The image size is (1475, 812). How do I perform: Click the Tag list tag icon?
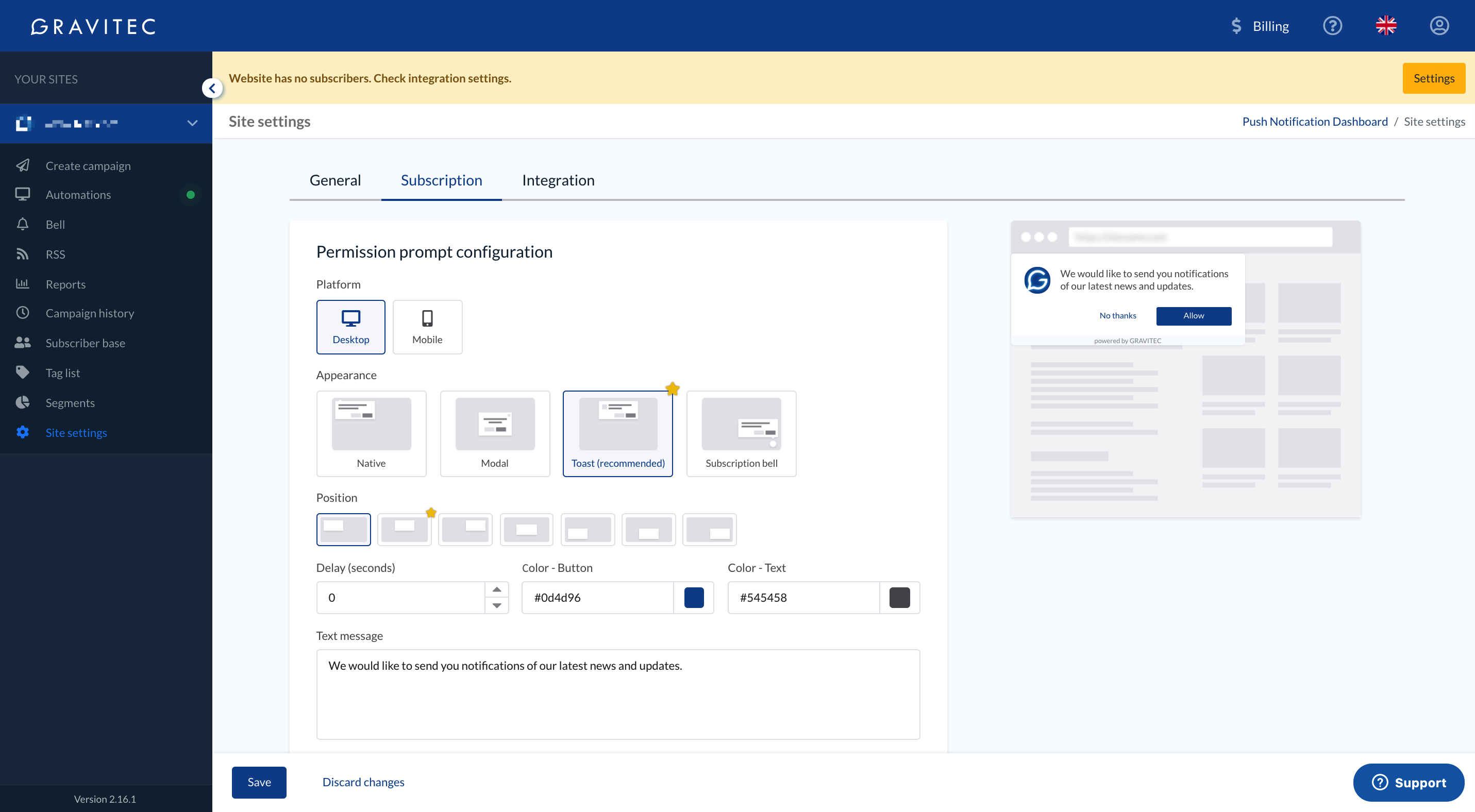click(22, 373)
